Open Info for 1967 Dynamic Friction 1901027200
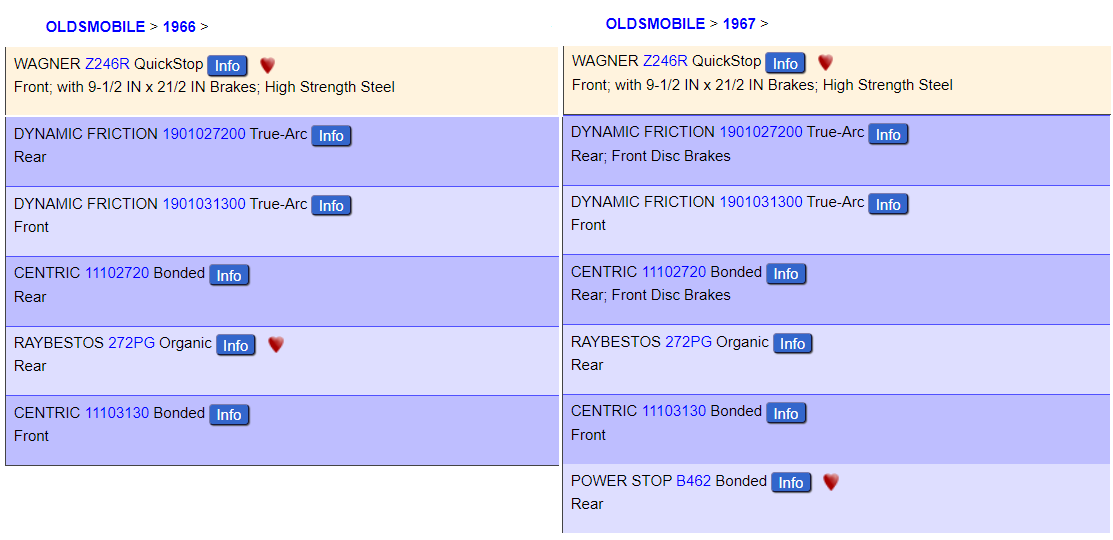 888,135
